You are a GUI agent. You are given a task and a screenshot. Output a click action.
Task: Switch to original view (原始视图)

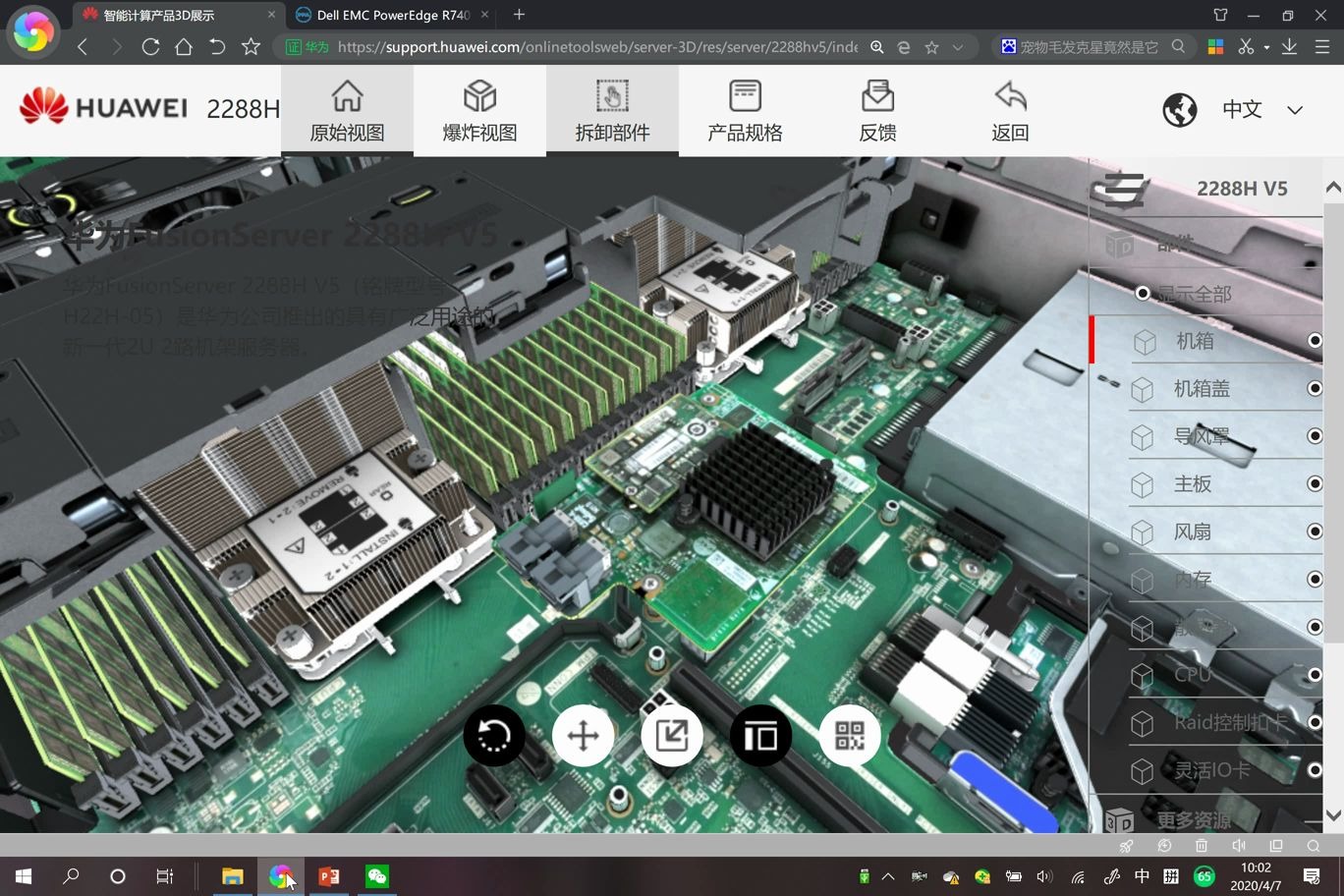(x=347, y=110)
